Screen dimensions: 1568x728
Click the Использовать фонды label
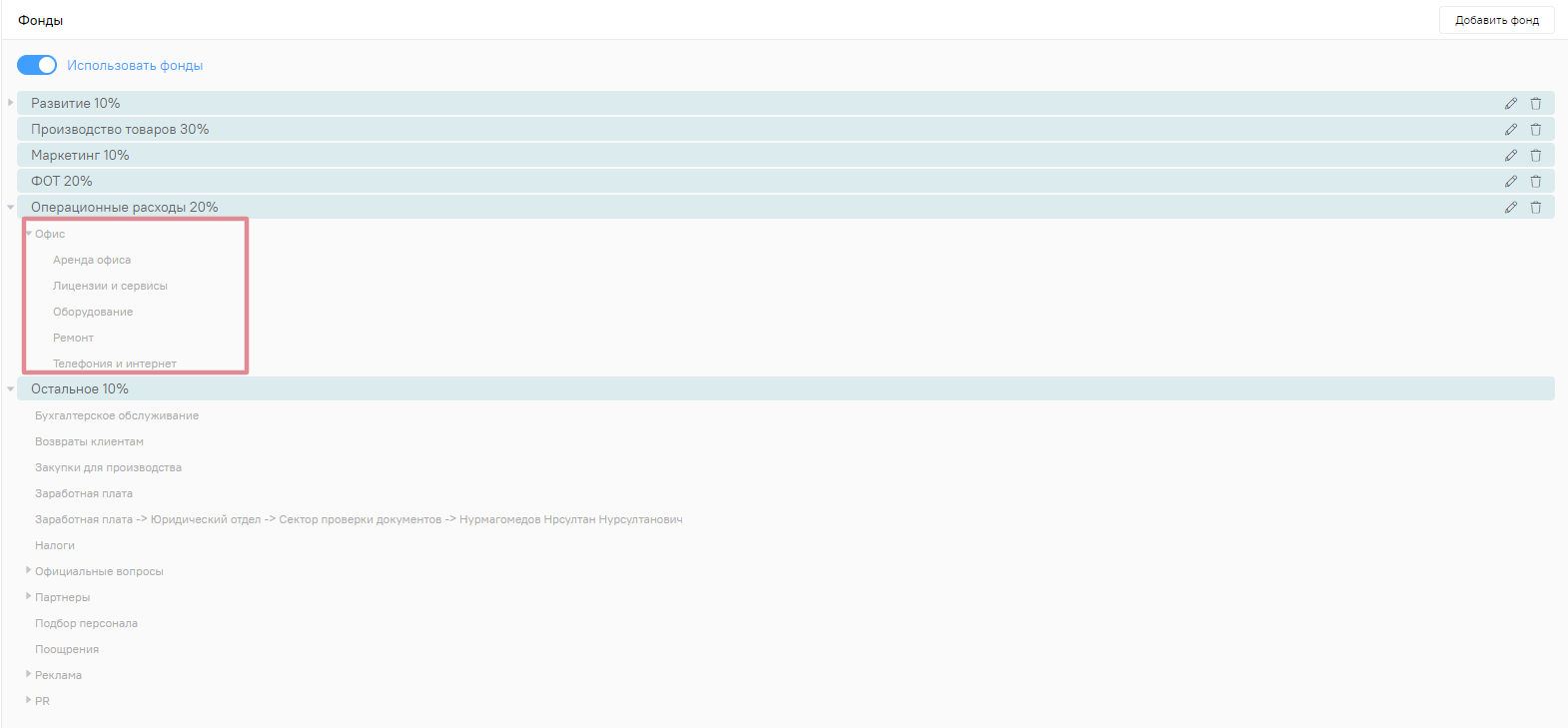135,66
